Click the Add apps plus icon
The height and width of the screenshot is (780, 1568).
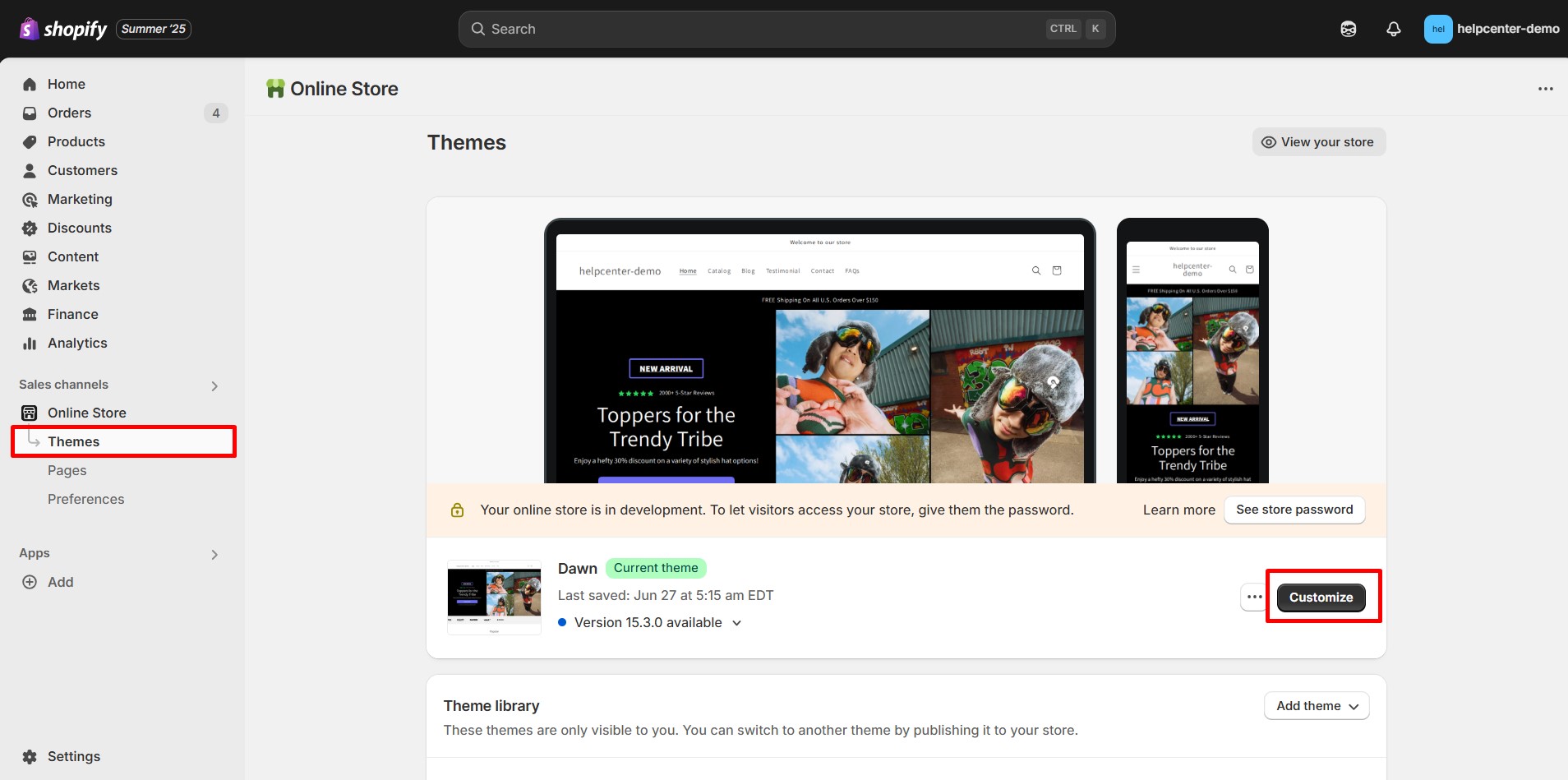click(30, 582)
